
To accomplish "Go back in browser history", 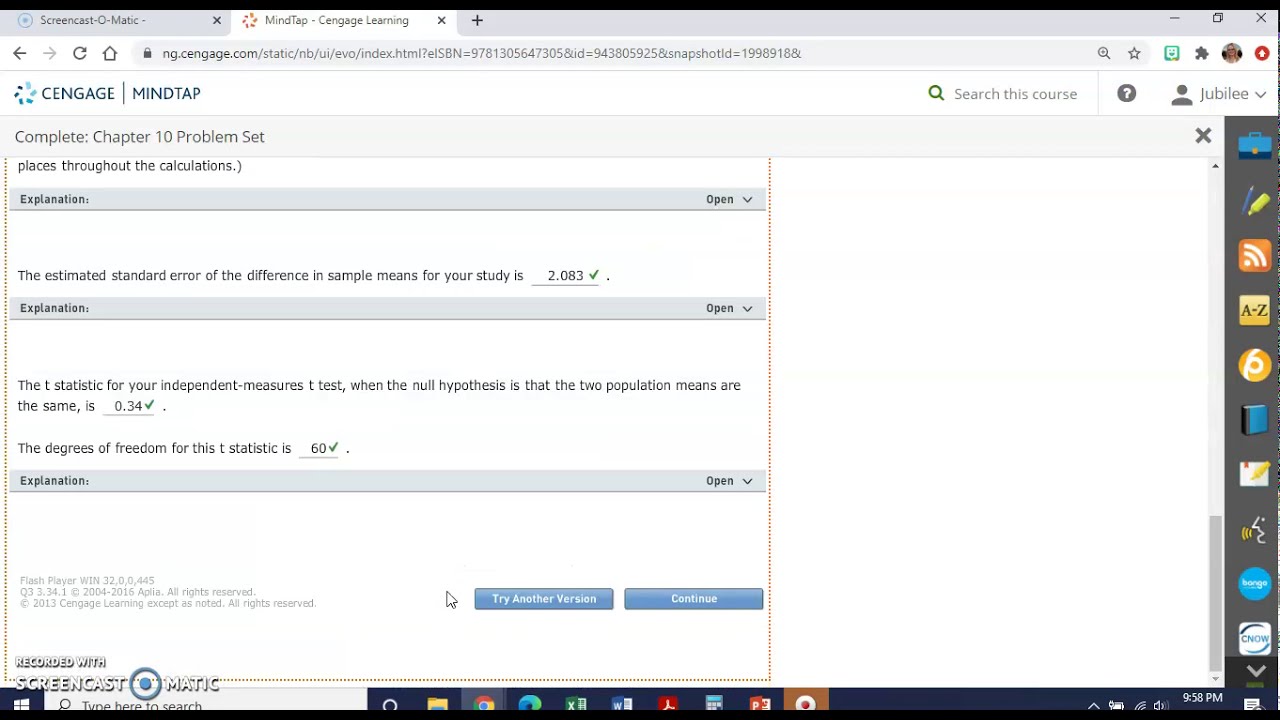I will (x=20, y=53).
